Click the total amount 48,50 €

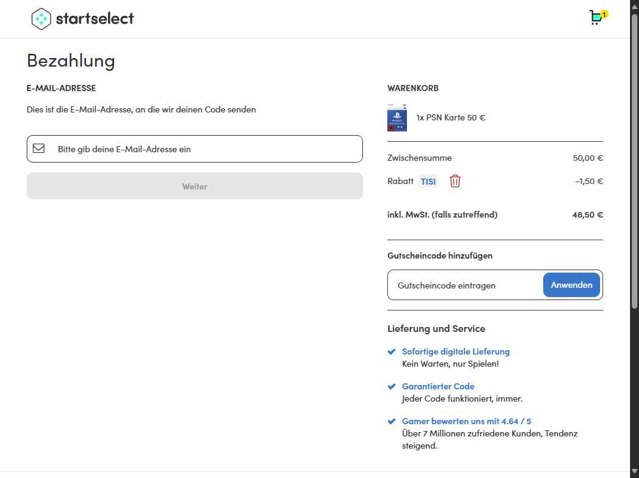[588, 214]
